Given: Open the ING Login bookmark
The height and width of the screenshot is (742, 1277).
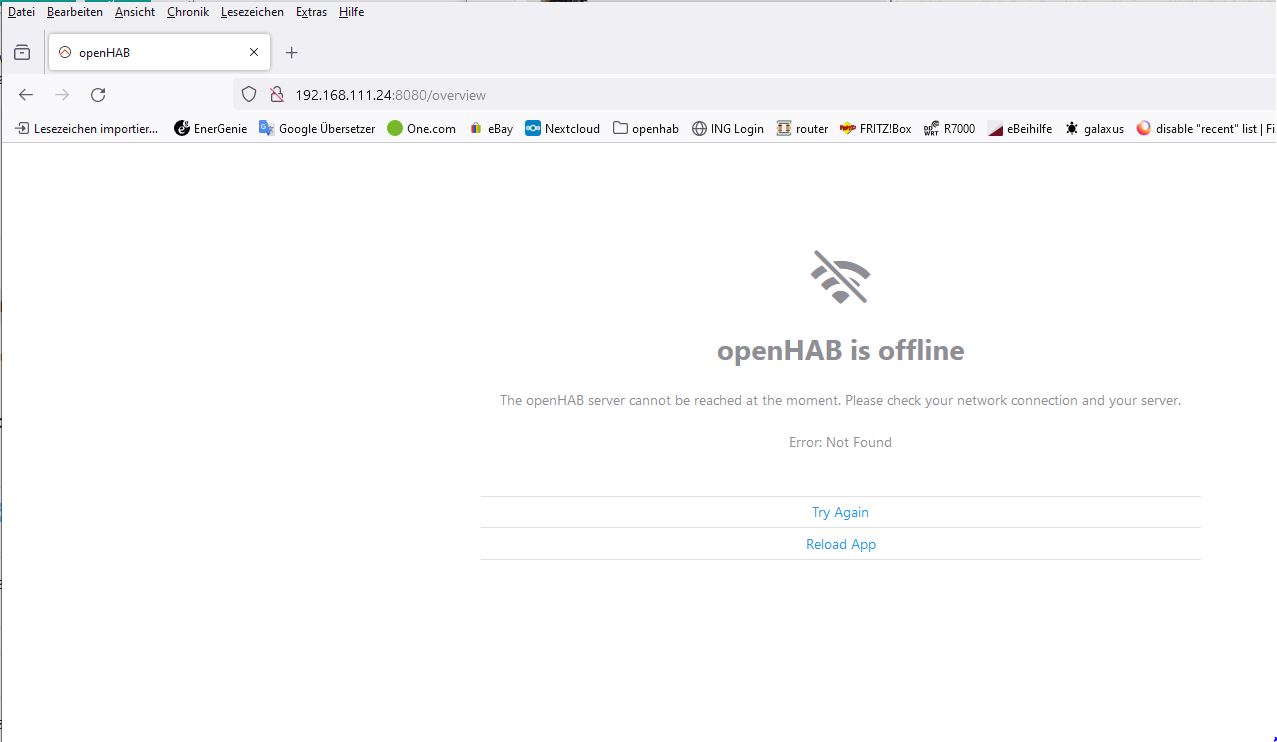Looking at the screenshot, I should (x=728, y=128).
